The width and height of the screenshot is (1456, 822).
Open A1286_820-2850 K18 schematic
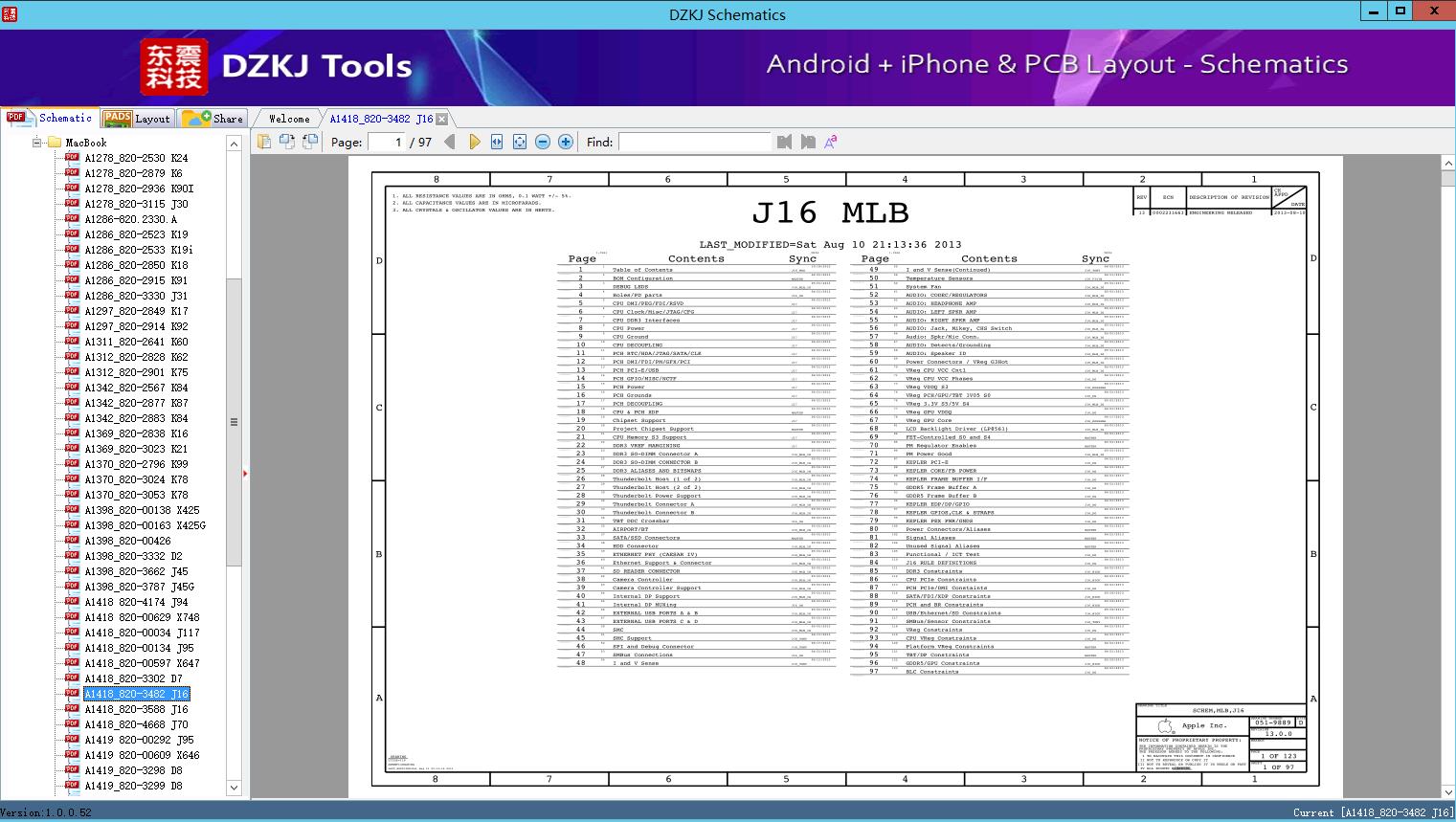pos(136,265)
